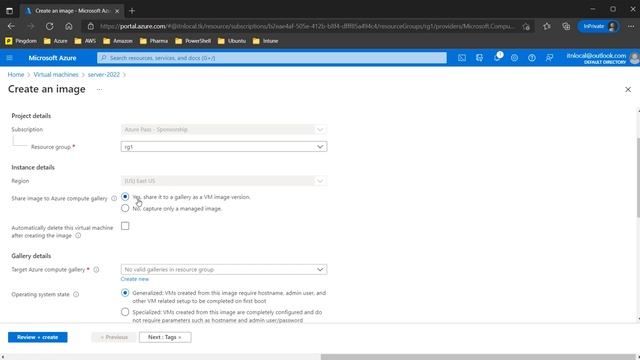Click the info icon beside Operating system state
The height and width of the screenshot is (360, 640).
(x=76, y=294)
